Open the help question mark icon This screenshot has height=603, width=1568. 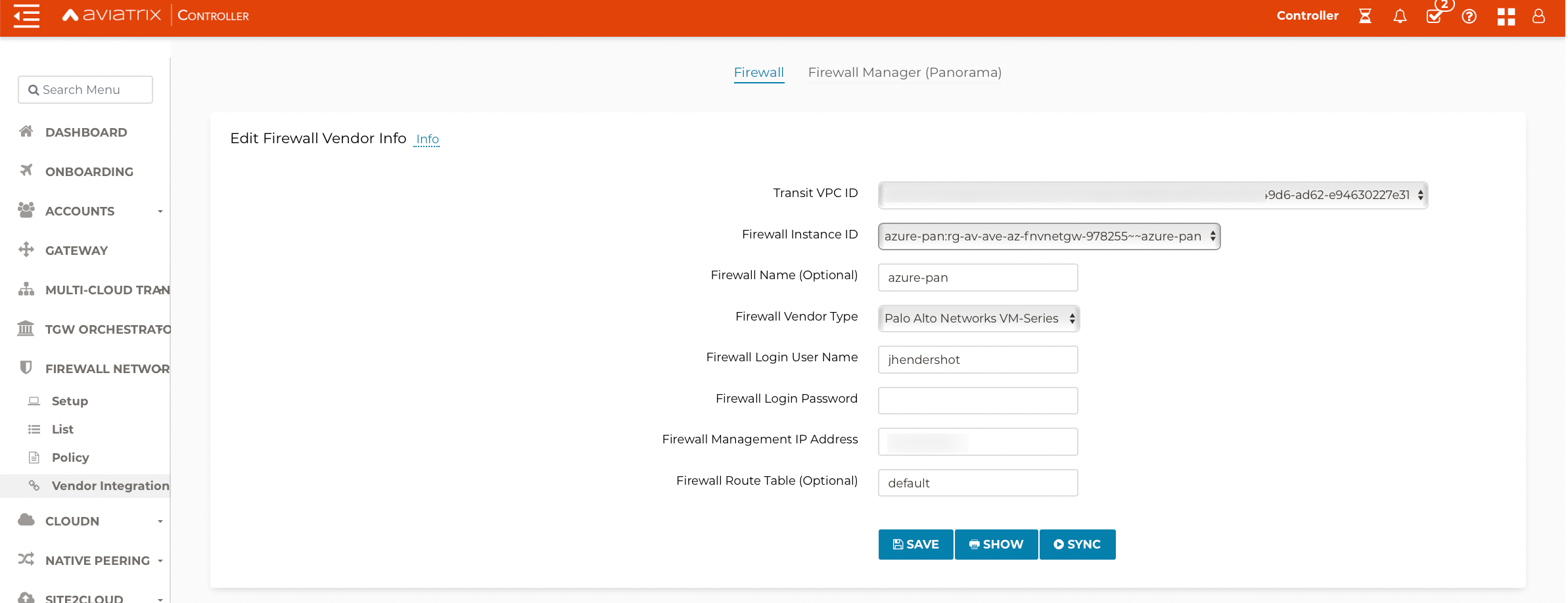point(1469,16)
